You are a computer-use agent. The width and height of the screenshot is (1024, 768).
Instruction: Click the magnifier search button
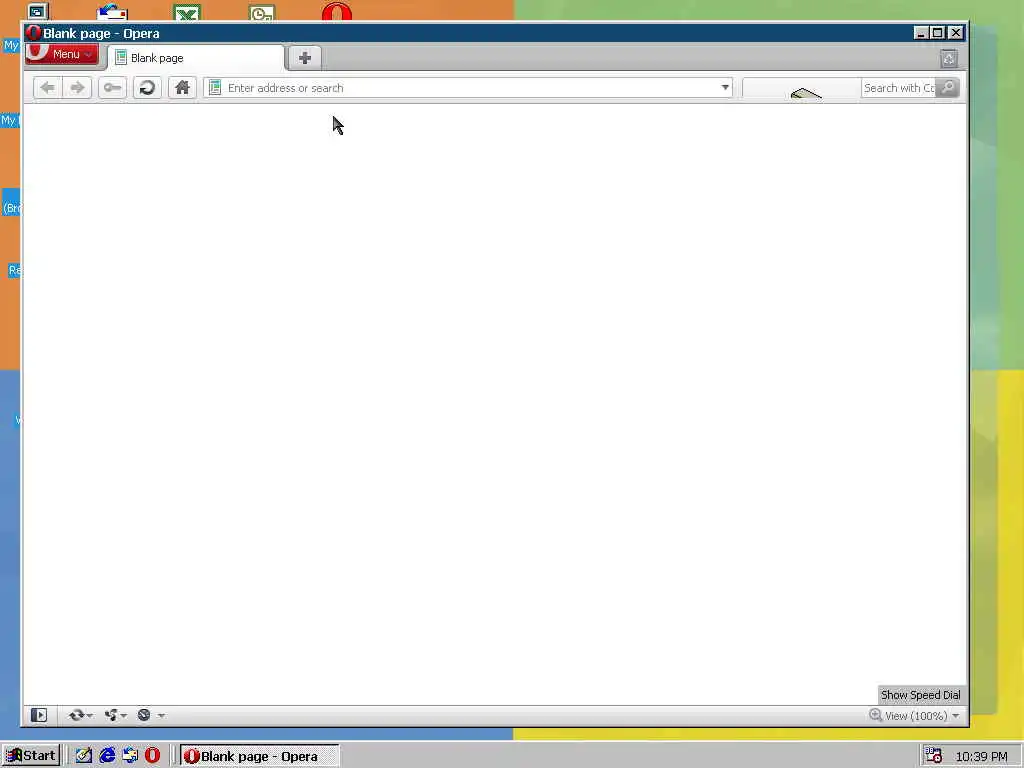coord(947,88)
